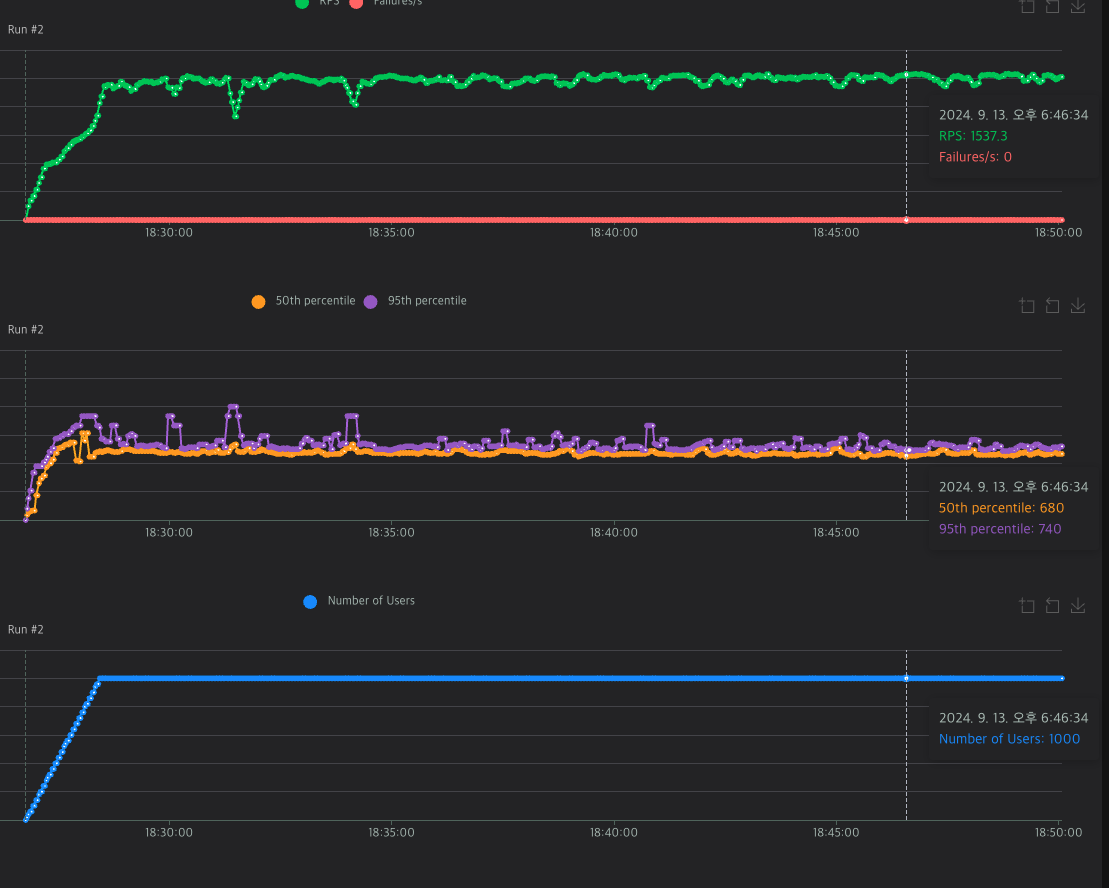Click 18:30:00 axis label on Users chart
Screen dimensions: 1109x888
click(169, 832)
